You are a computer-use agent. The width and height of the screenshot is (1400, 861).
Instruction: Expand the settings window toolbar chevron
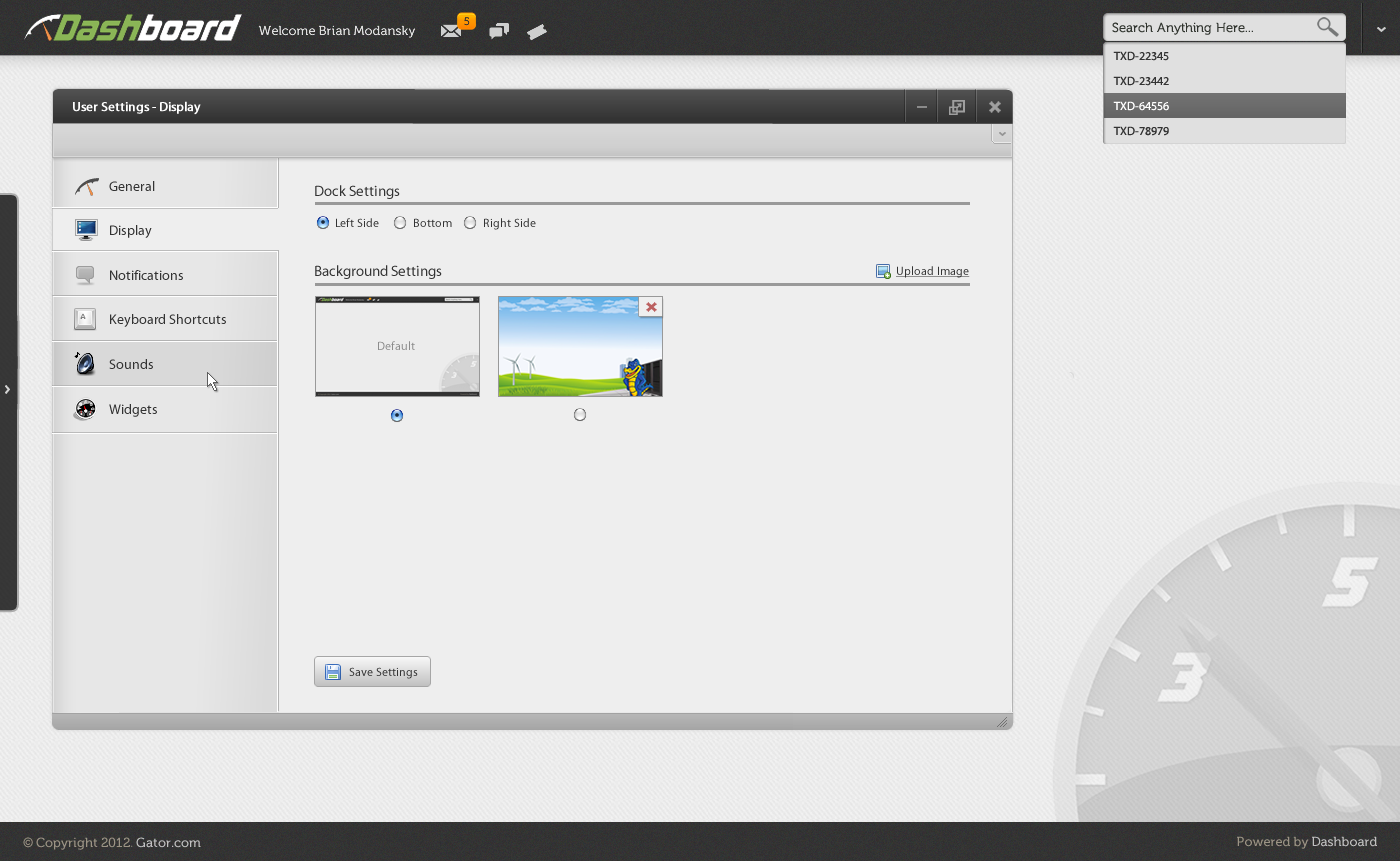pos(1002,134)
